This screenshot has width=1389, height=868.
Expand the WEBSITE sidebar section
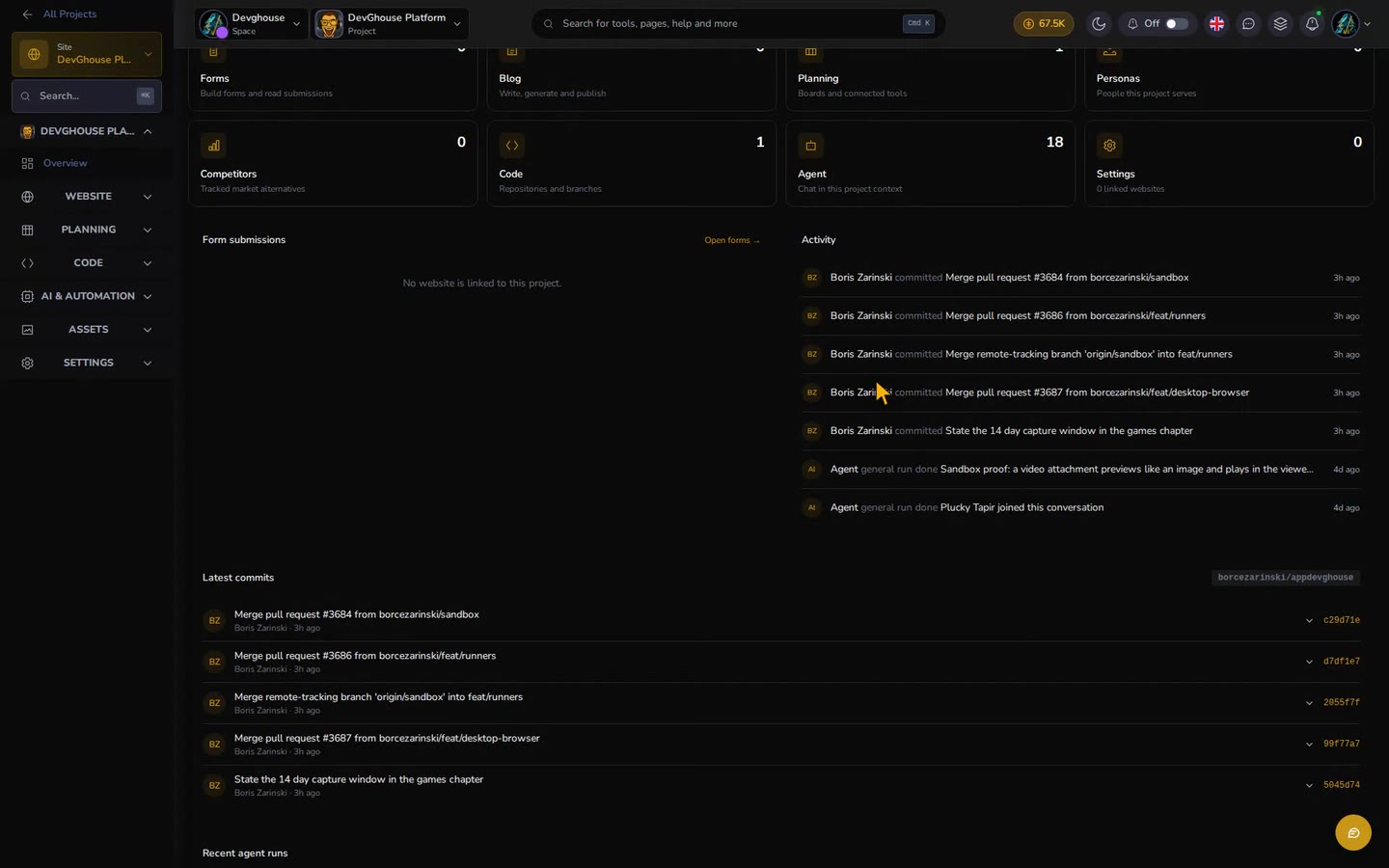tap(87, 197)
